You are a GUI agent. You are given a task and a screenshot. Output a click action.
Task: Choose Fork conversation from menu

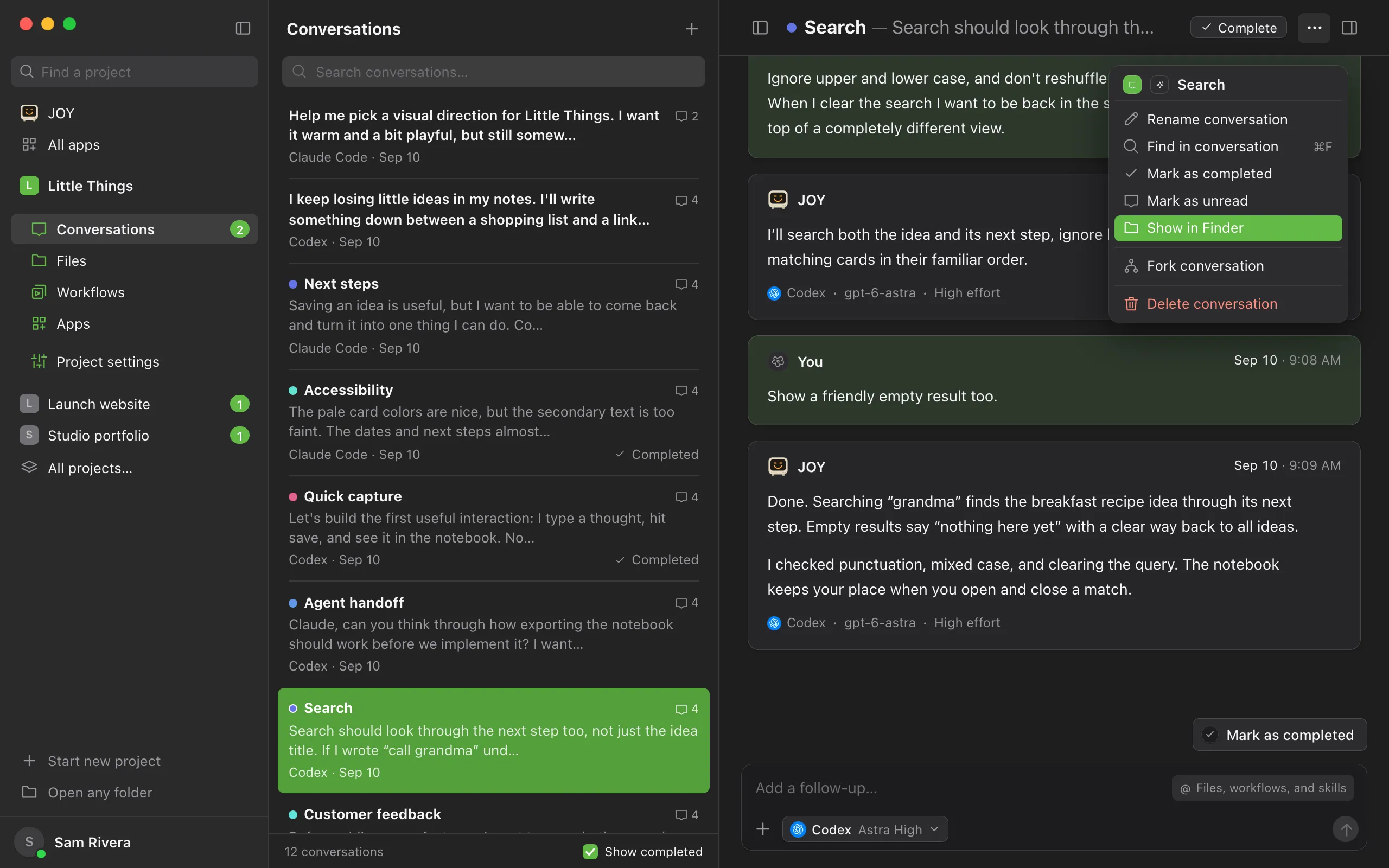click(x=1228, y=266)
